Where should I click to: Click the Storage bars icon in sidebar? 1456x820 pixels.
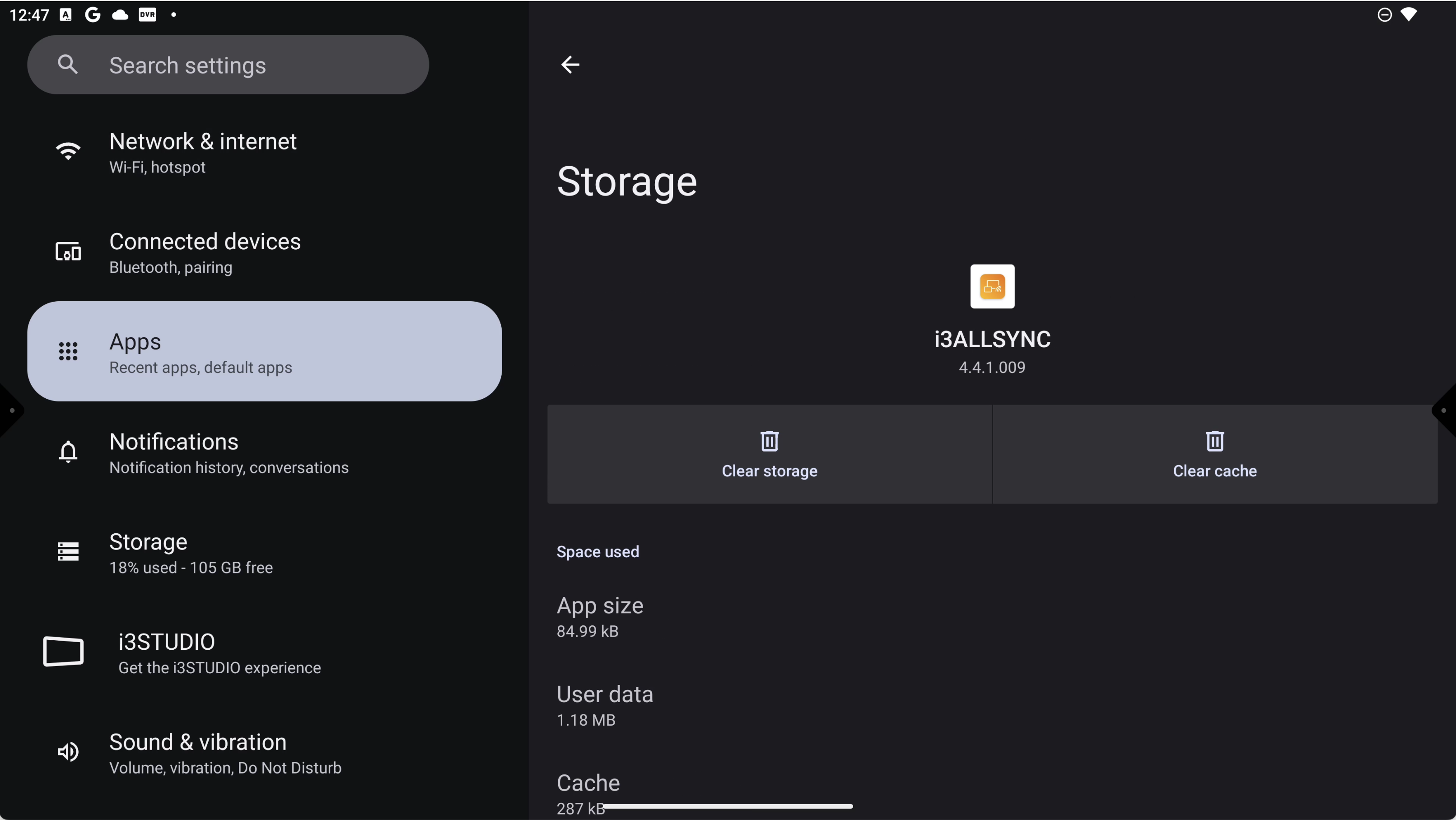point(68,552)
